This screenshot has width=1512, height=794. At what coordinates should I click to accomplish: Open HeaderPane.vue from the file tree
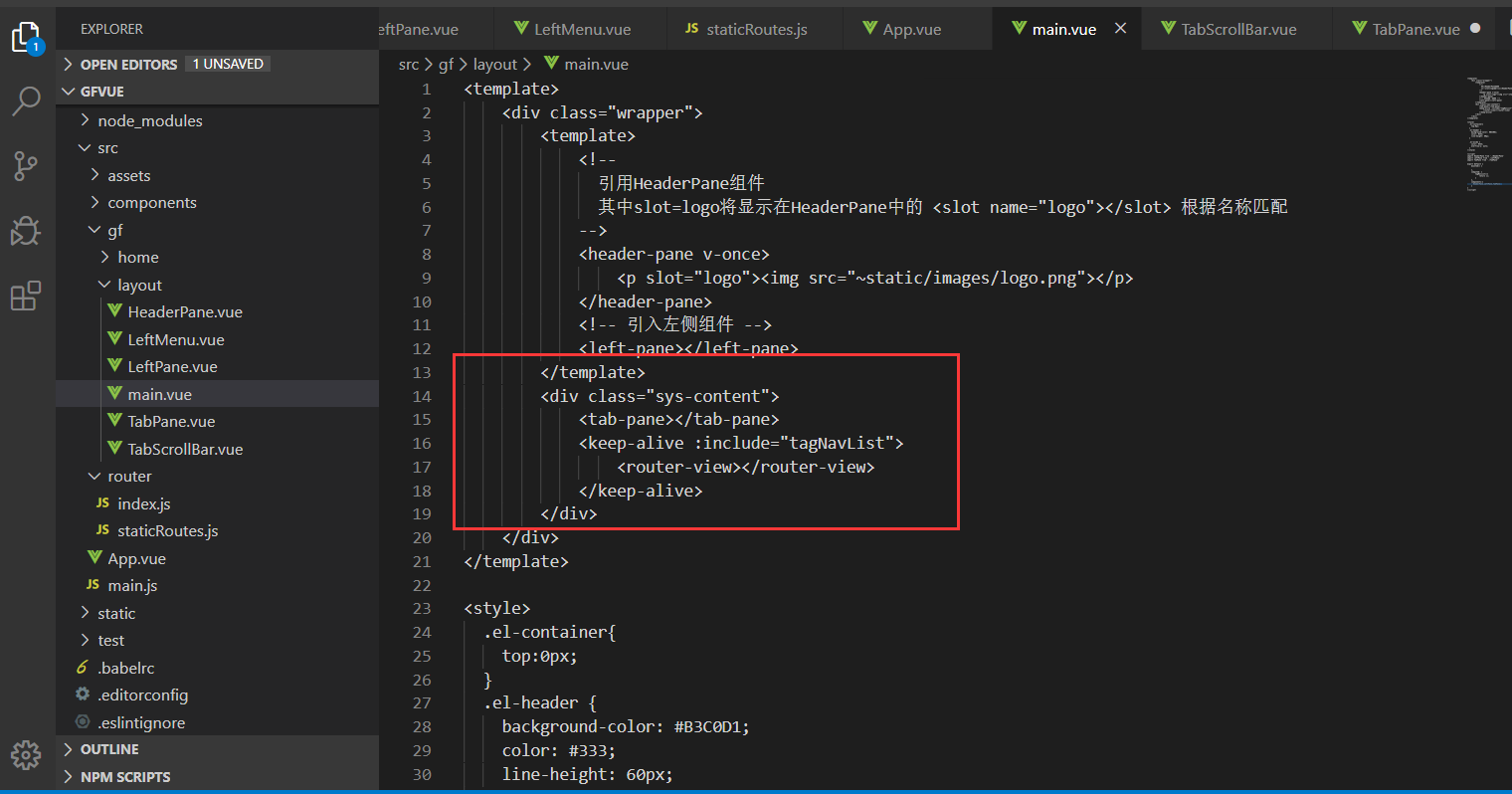tap(185, 311)
